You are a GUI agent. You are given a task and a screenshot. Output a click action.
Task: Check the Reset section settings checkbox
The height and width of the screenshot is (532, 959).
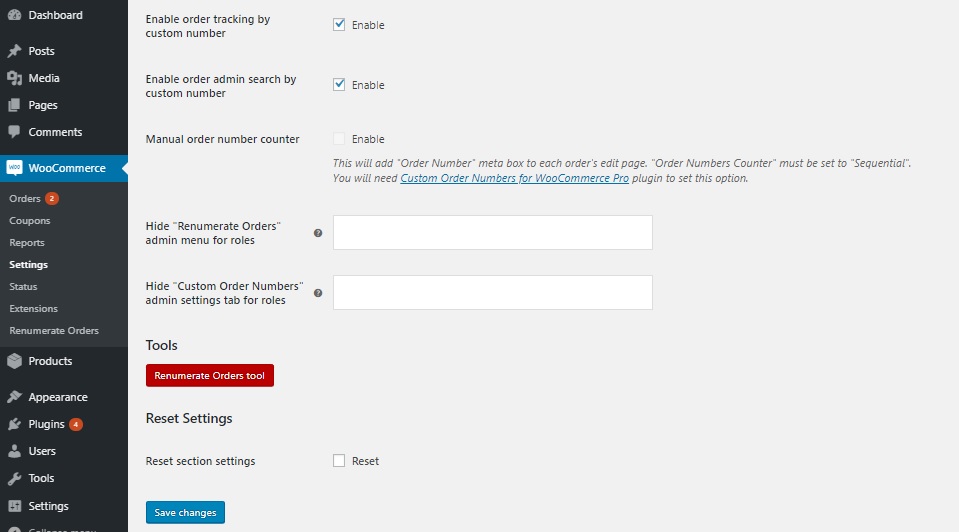pos(339,460)
